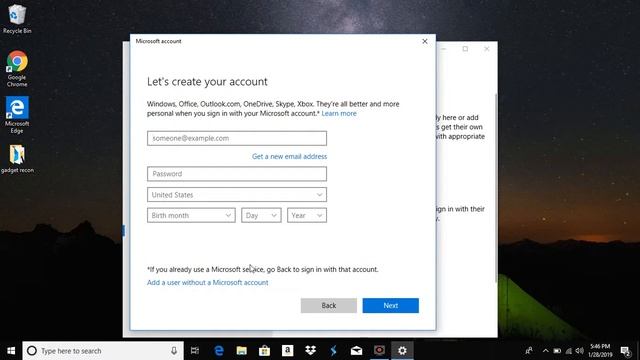Go Back in the account dialog
640x360 pixels.
tap(329, 305)
